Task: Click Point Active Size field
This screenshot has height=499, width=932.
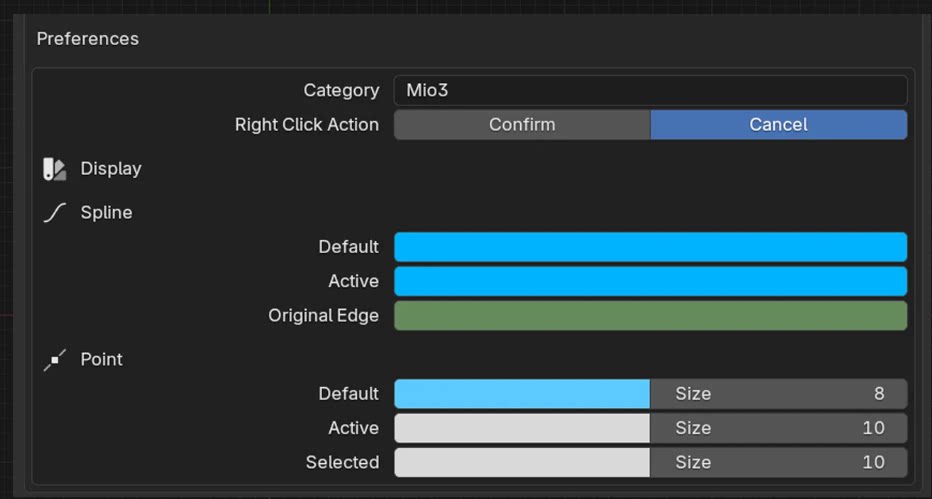Action: click(778, 428)
